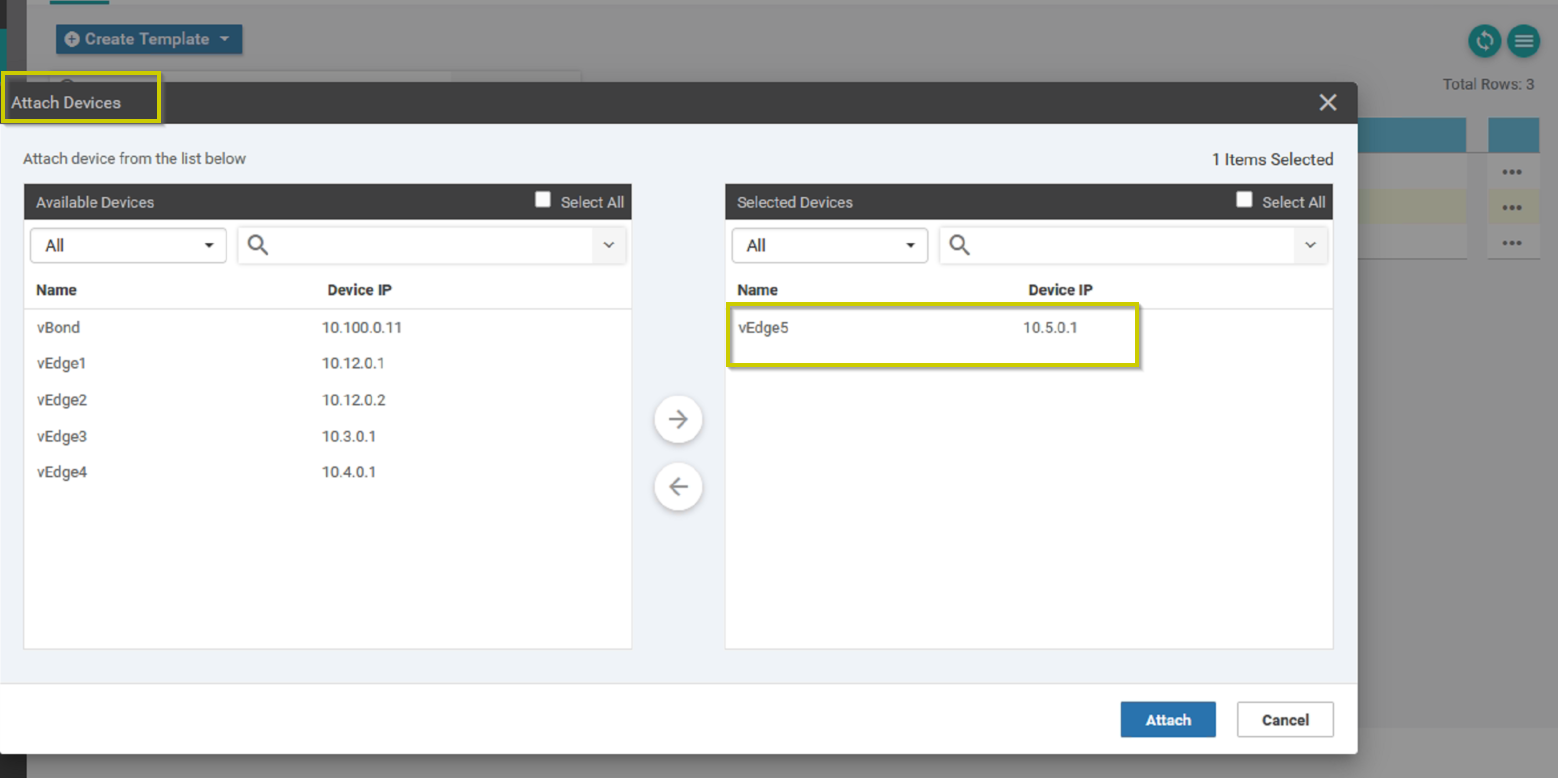The width and height of the screenshot is (1558, 778).
Task: Click the right arrow to move devices to selected
Action: (x=678, y=420)
